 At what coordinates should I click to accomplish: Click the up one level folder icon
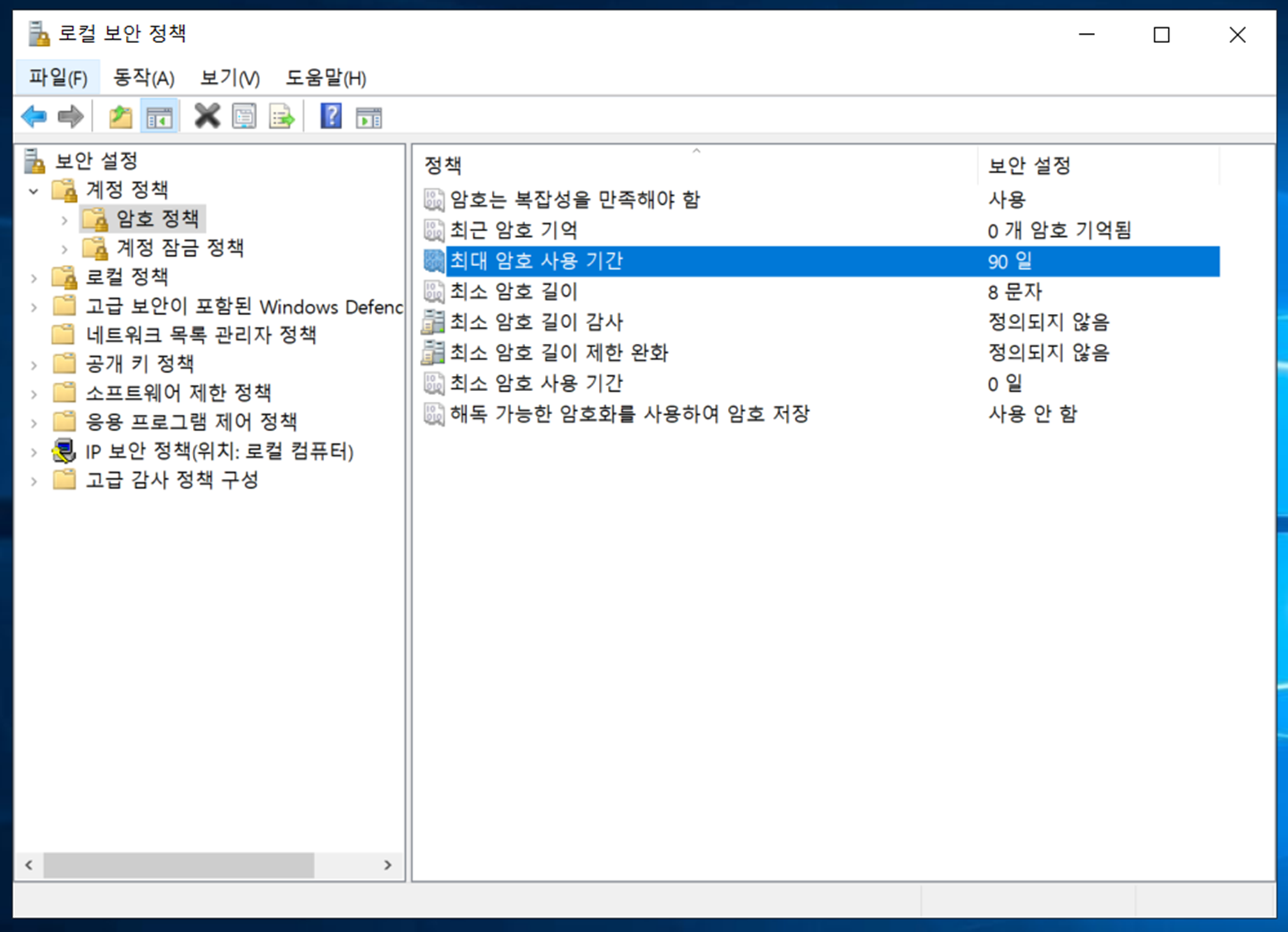point(121,117)
